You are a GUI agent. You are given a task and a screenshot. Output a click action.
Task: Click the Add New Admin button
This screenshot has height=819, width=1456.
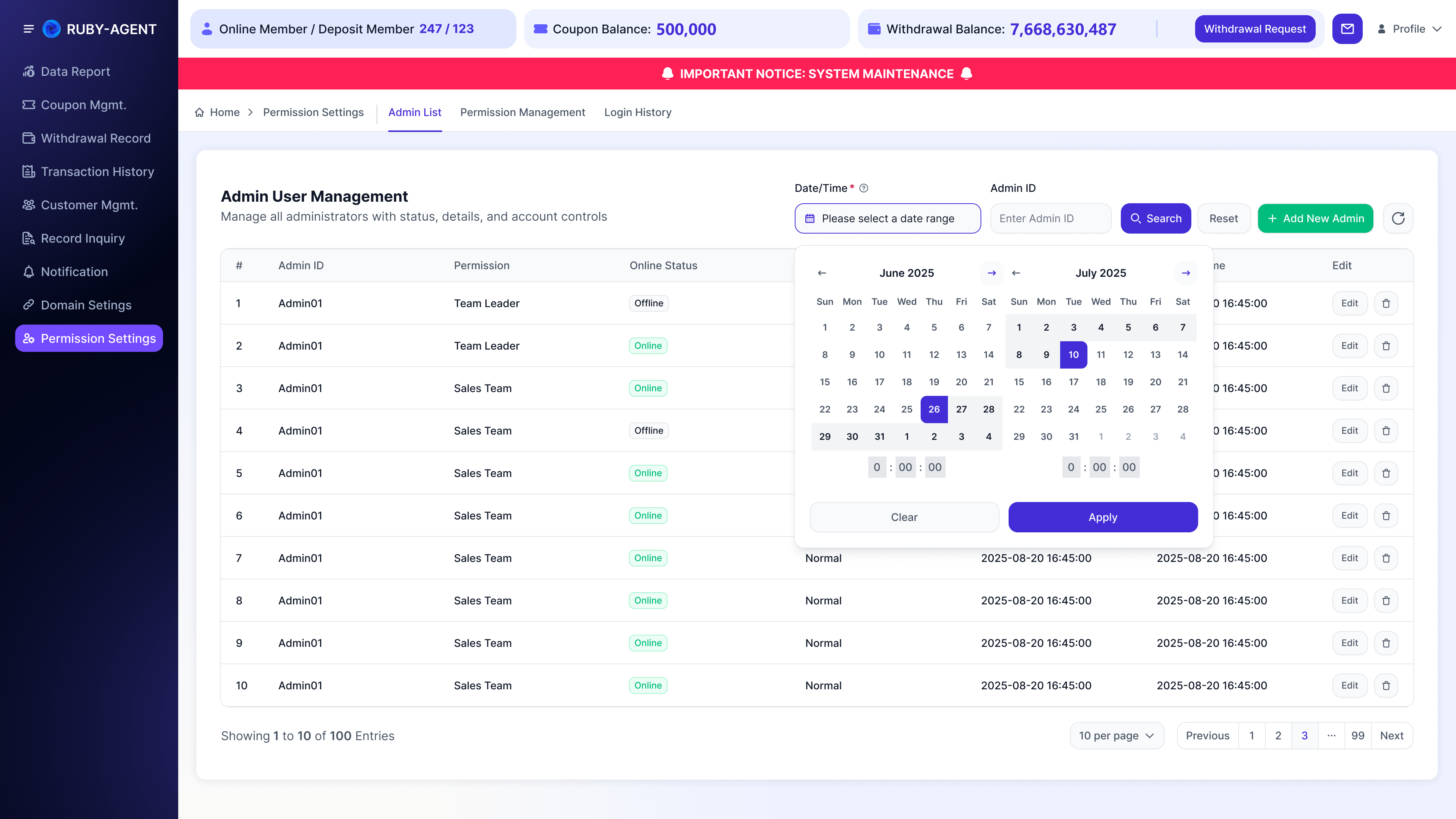1315,218
